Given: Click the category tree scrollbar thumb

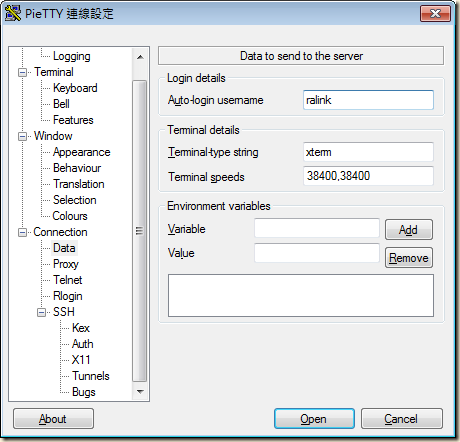Looking at the screenshot, I should pyautogui.click(x=140, y=231).
